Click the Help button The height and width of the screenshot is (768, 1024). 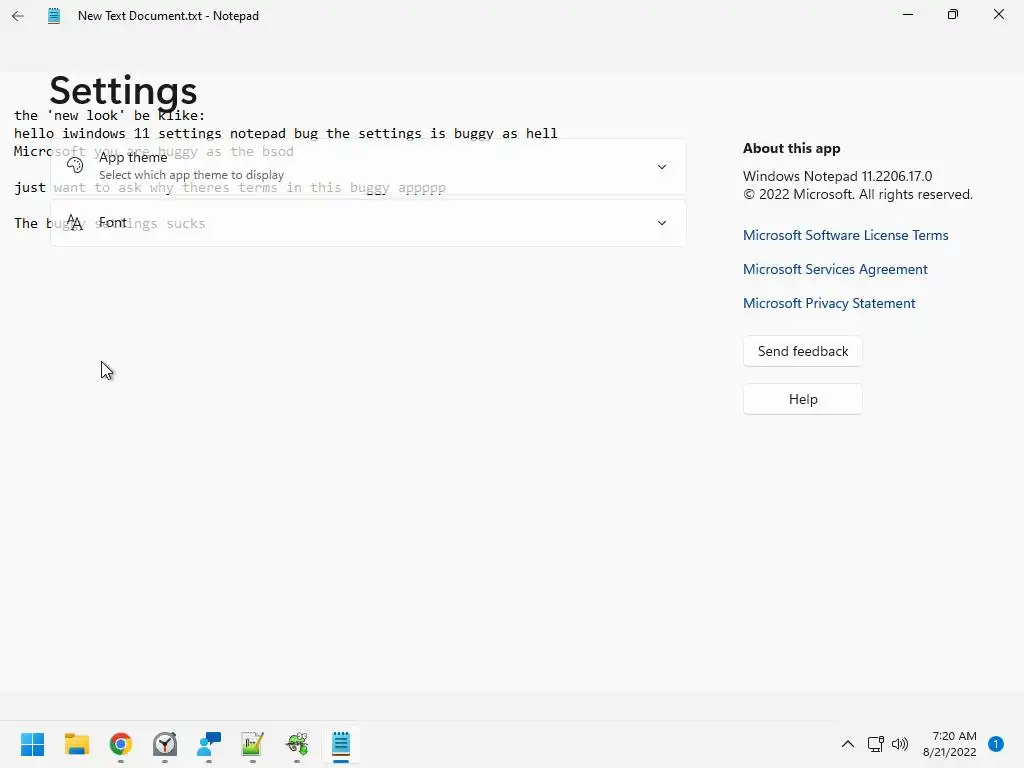[x=803, y=399]
